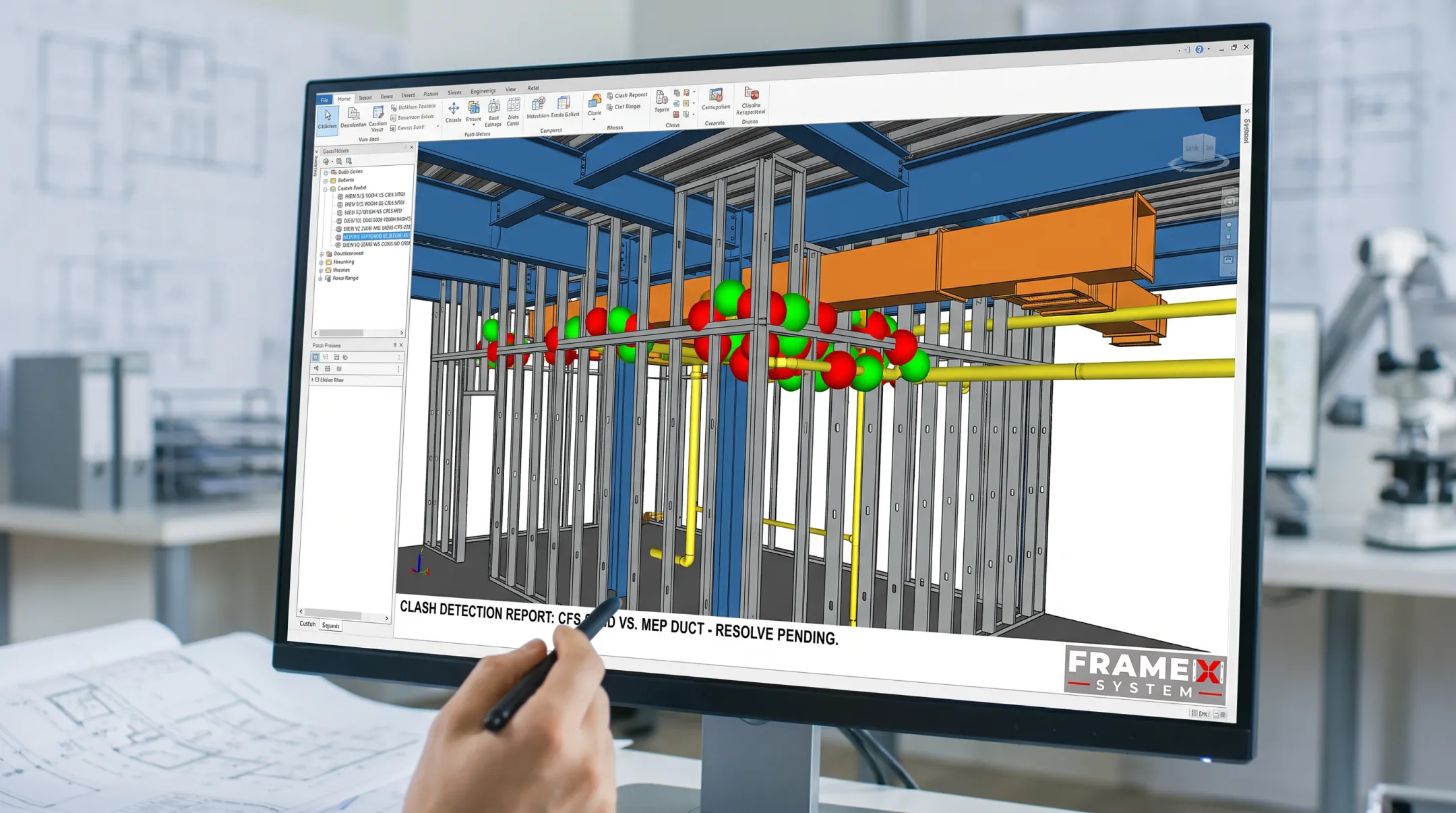Switch to the Engineerigo ribbon tab

(x=483, y=91)
